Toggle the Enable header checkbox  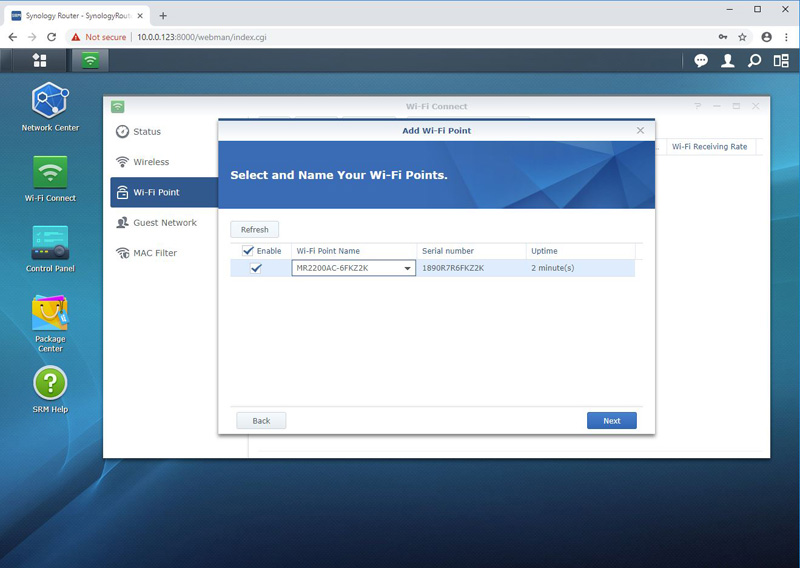point(248,251)
